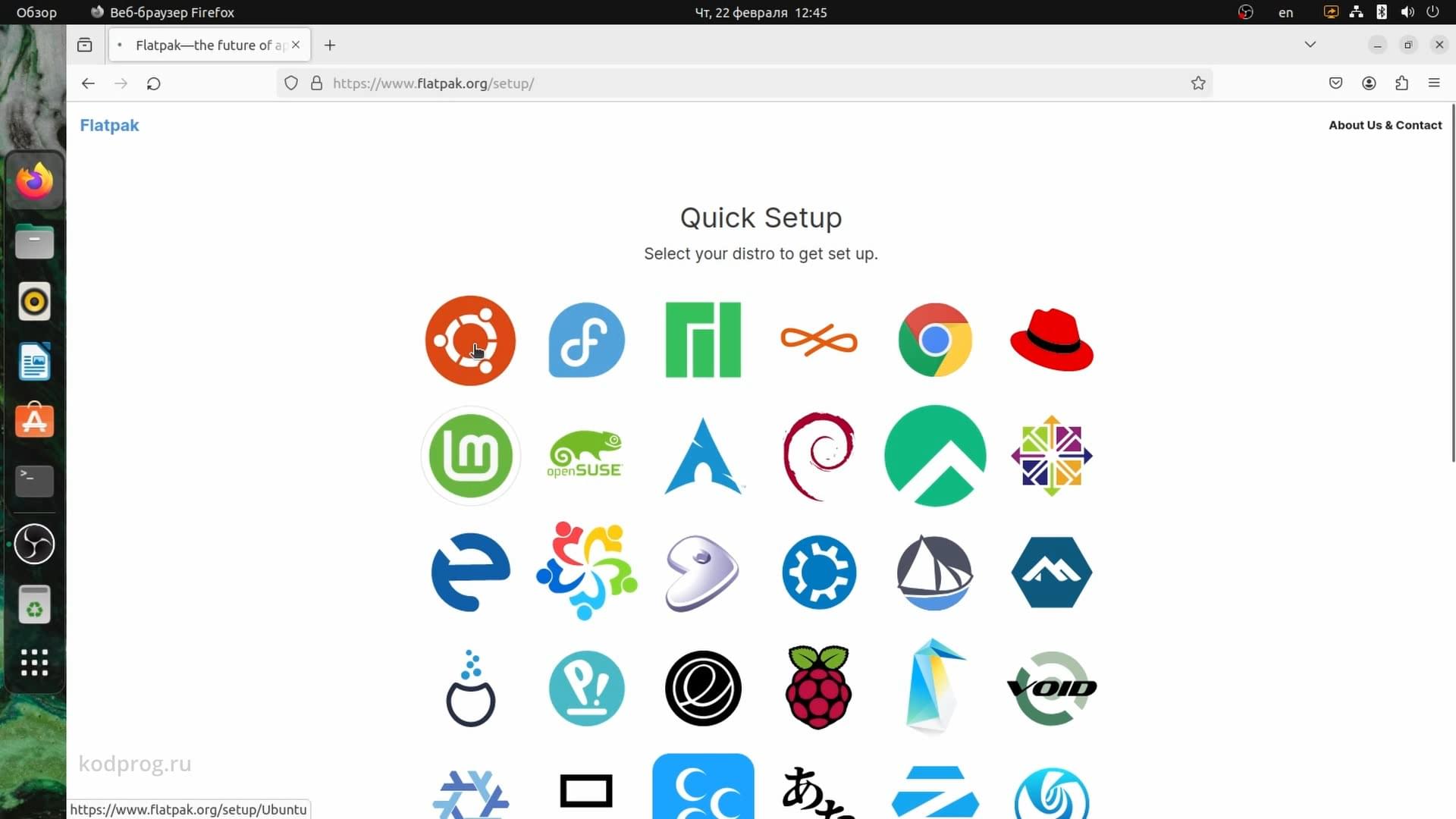Open Firefox View recent browsing button
This screenshot has height=819, width=1456.
tap(85, 45)
